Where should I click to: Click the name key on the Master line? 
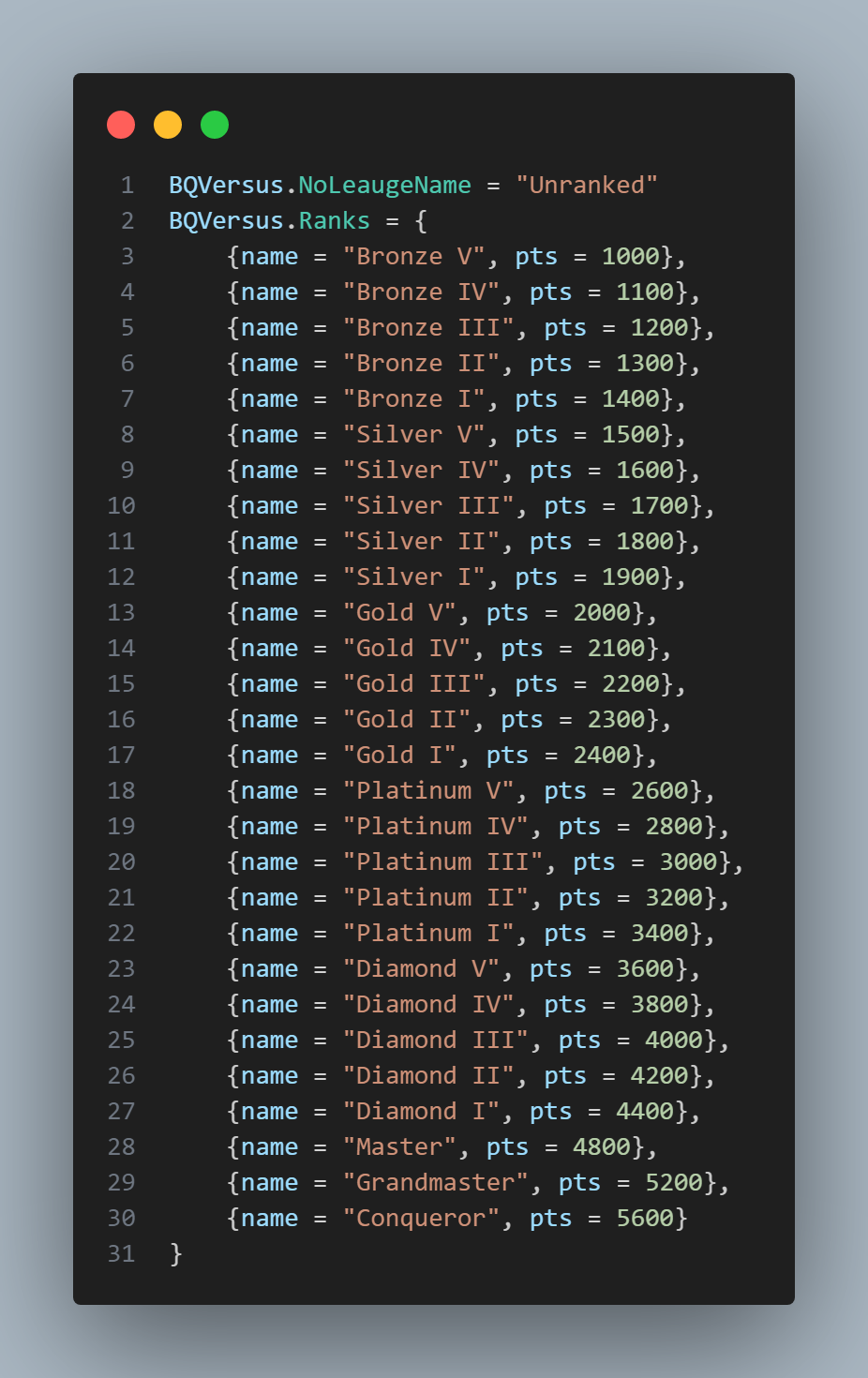click(x=270, y=1146)
